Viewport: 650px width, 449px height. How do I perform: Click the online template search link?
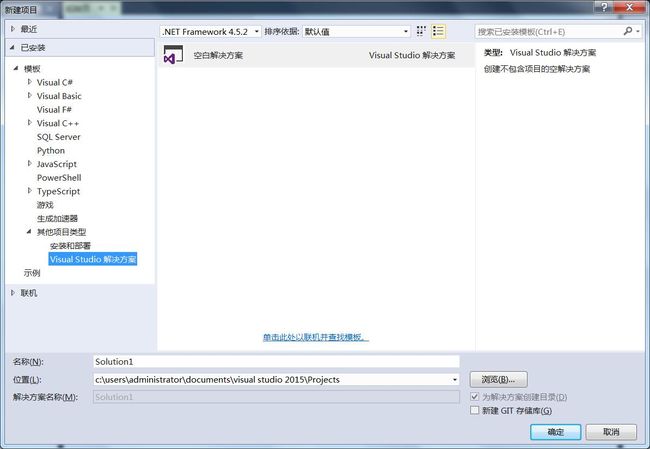click(x=316, y=337)
